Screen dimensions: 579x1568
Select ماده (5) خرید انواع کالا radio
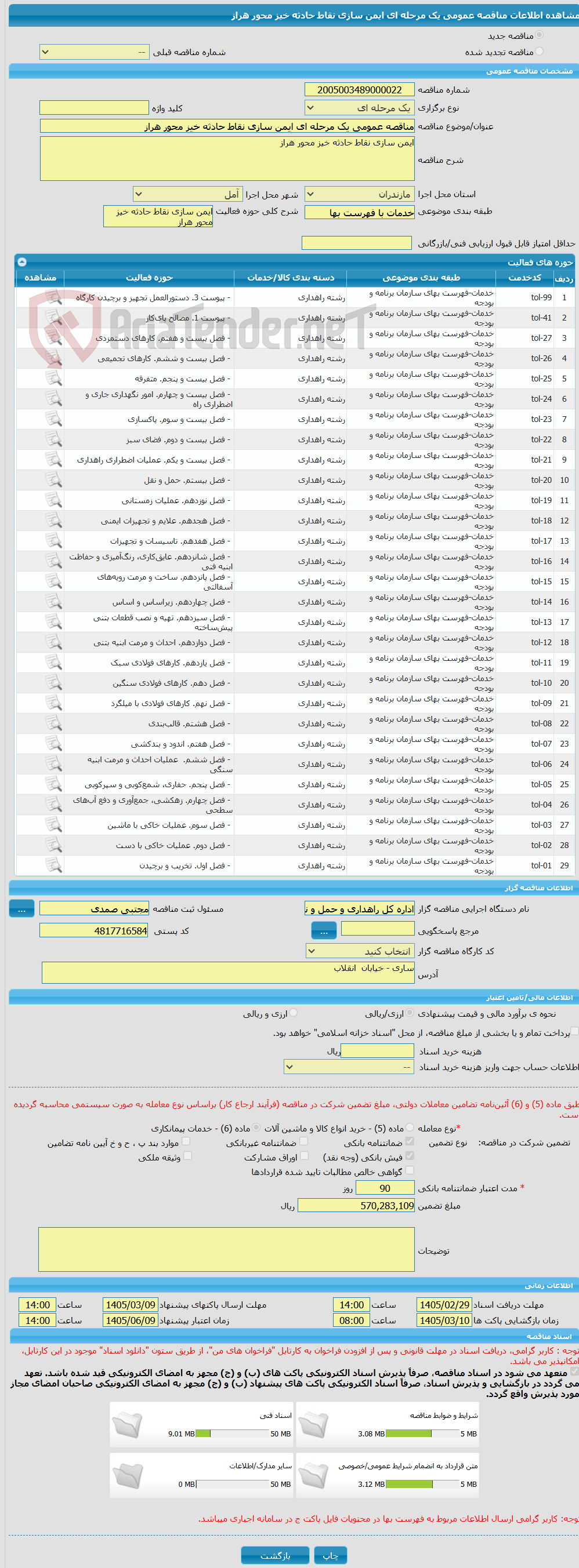(410, 1127)
